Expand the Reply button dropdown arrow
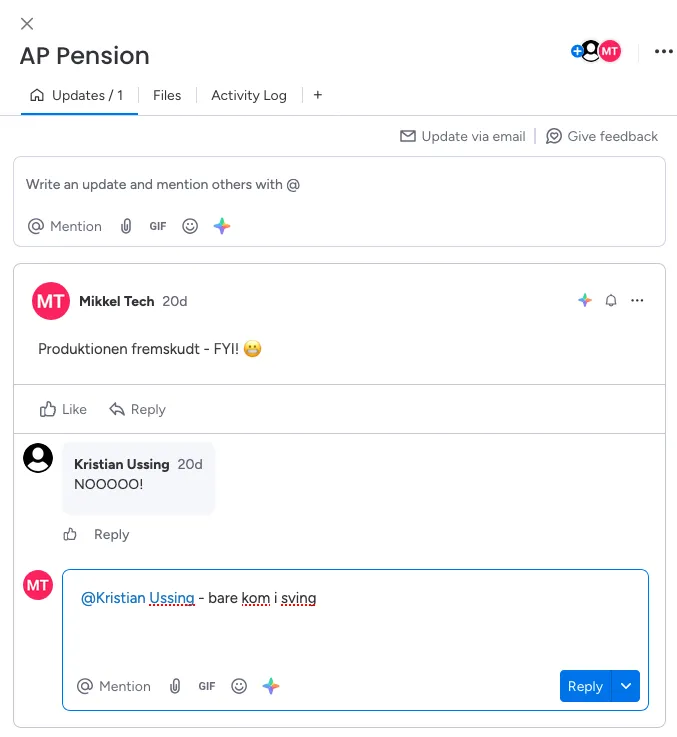The height and width of the screenshot is (737, 677). tap(626, 686)
